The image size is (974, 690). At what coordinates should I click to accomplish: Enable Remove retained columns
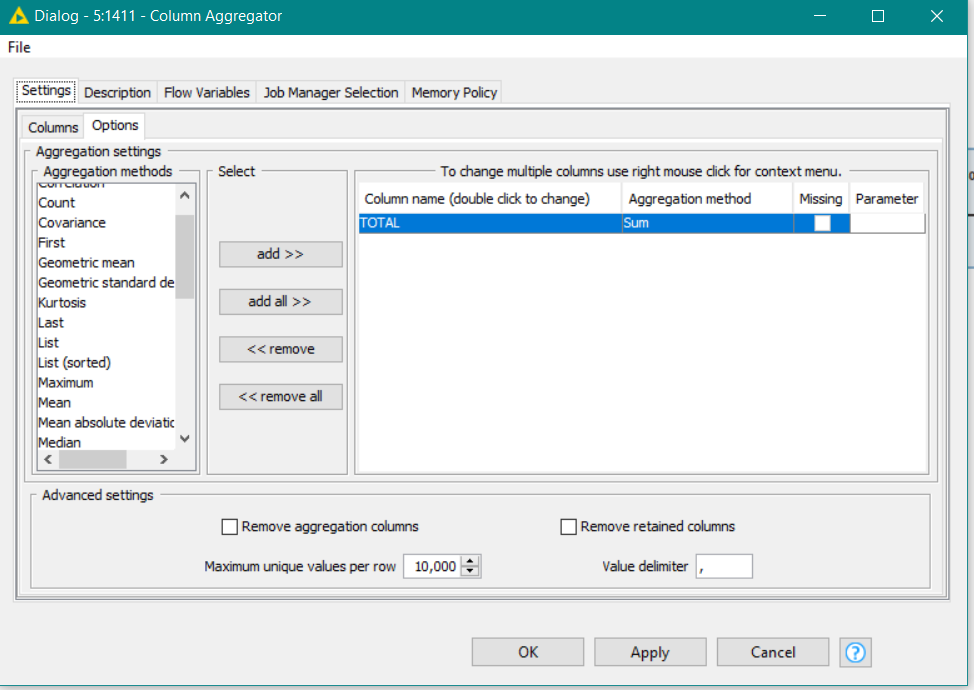[x=568, y=526]
